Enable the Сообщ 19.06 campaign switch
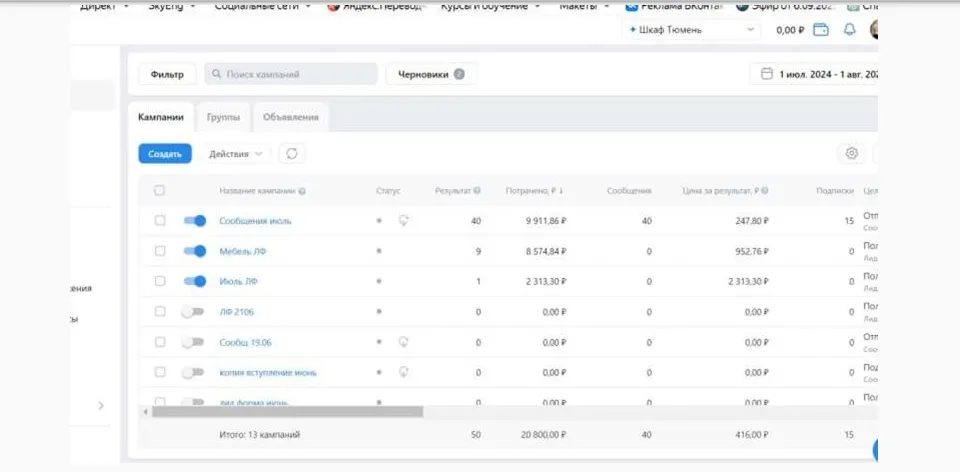Image resolution: width=960 pixels, height=472 pixels. (192, 342)
